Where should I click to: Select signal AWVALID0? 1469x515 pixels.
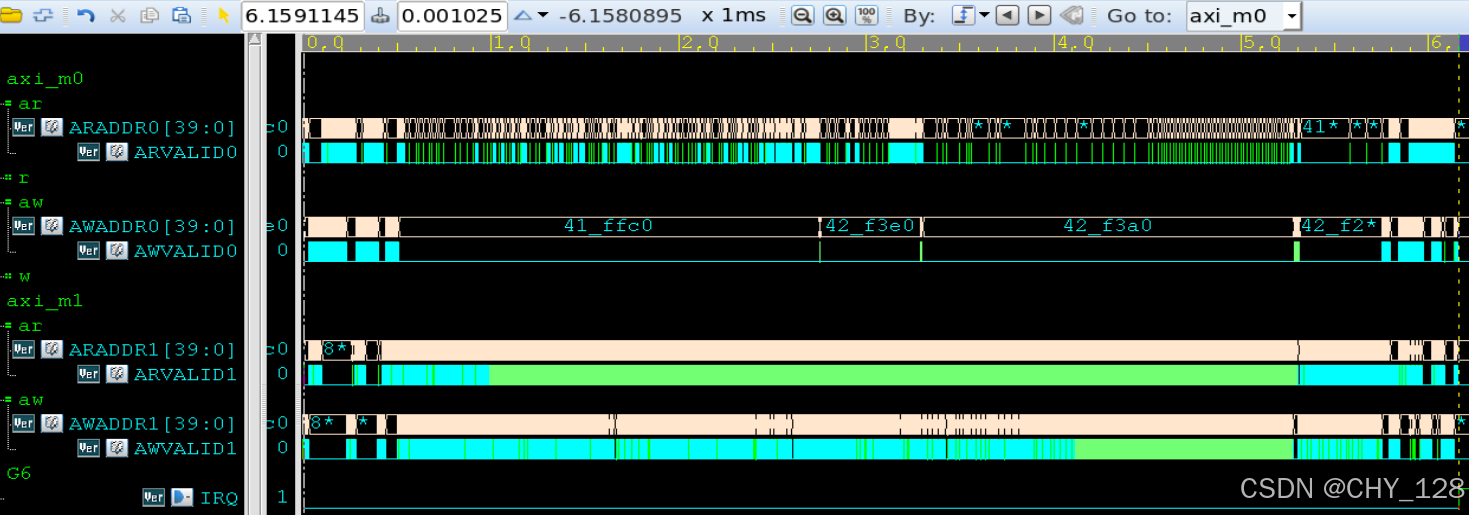pyautogui.click(x=185, y=251)
